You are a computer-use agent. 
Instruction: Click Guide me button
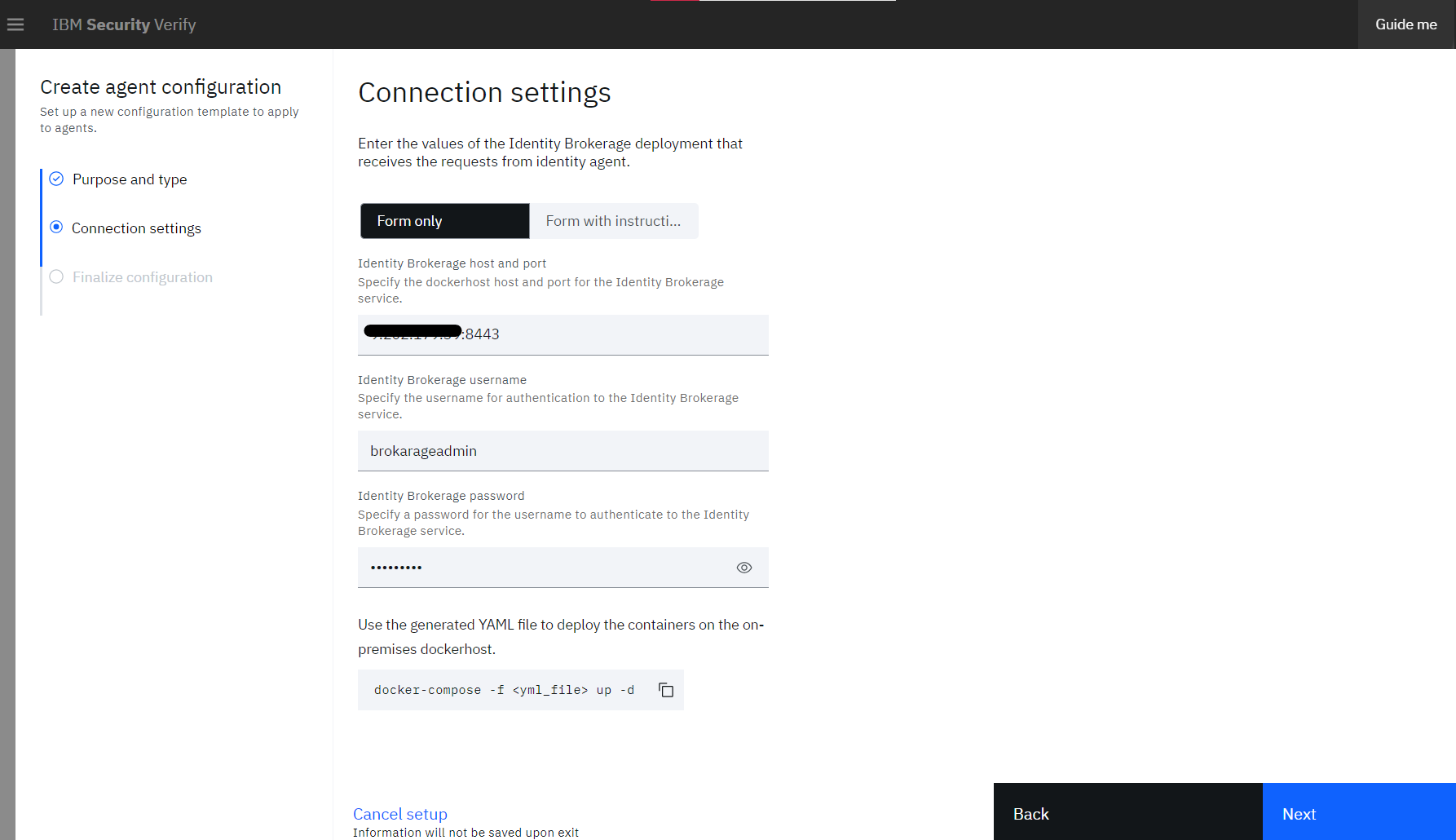[x=1406, y=24]
